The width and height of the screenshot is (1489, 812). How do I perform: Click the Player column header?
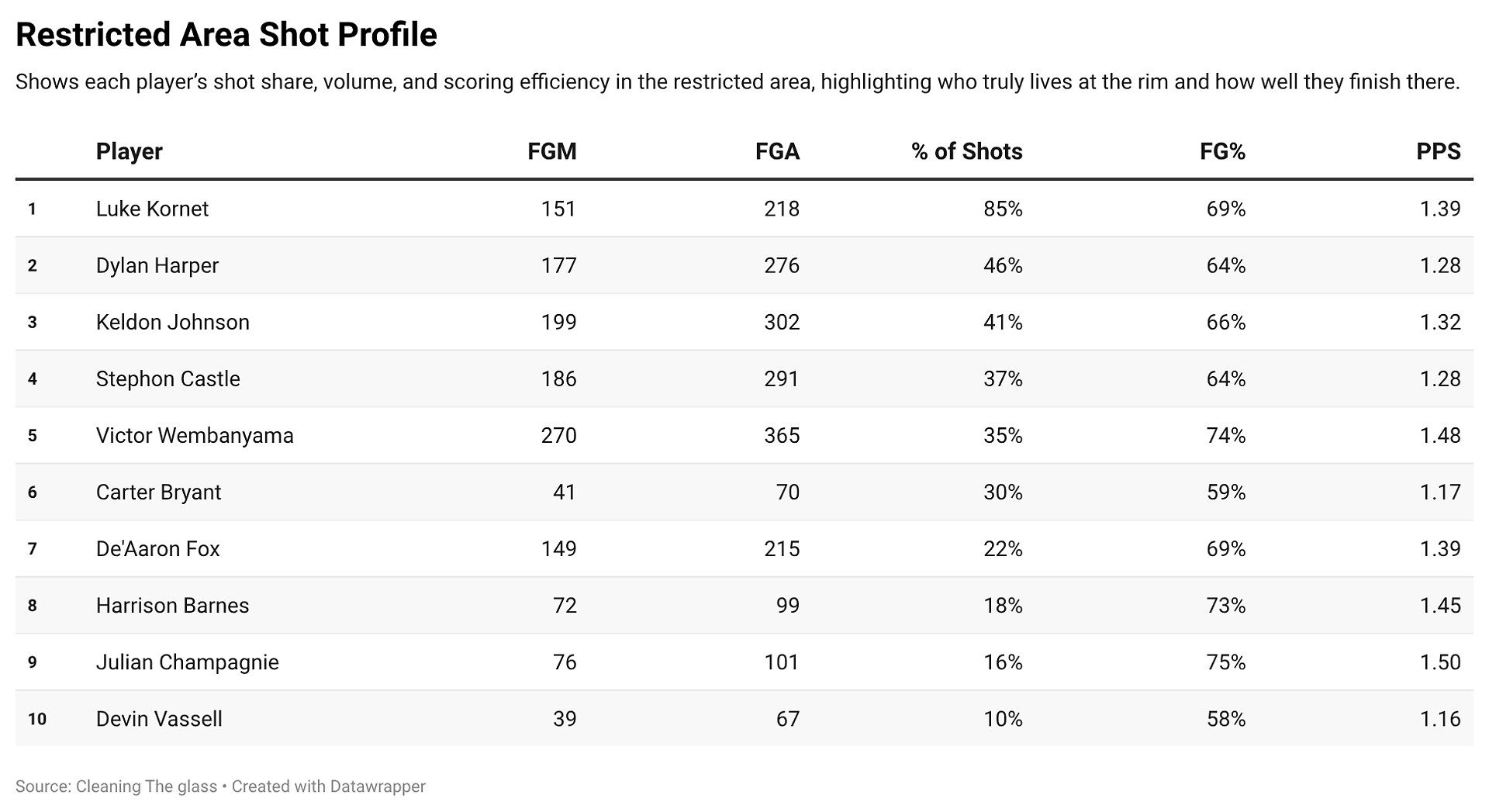click(129, 151)
